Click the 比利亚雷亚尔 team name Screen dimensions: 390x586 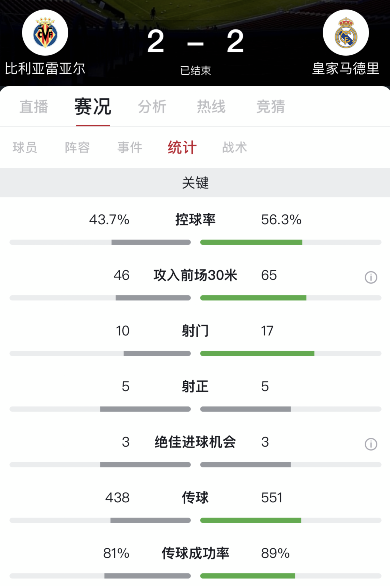coord(45,68)
